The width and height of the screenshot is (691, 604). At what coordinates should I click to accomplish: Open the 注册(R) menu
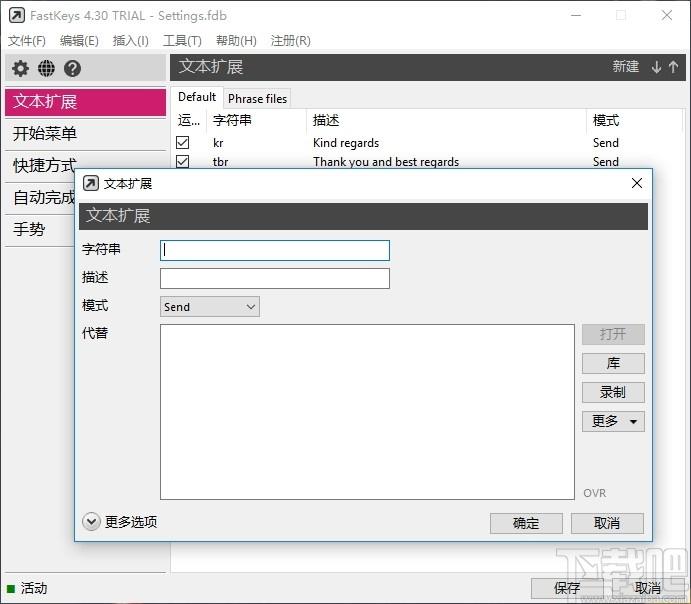click(290, 41)
